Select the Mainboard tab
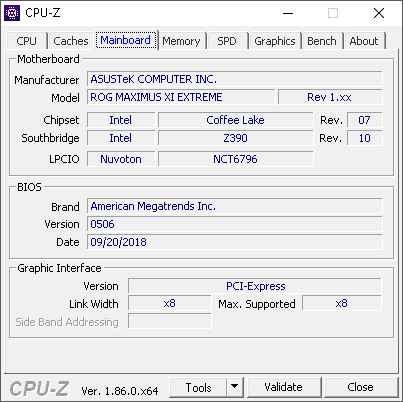The width and height of the screenshot is (403, 402). point(126,40)
